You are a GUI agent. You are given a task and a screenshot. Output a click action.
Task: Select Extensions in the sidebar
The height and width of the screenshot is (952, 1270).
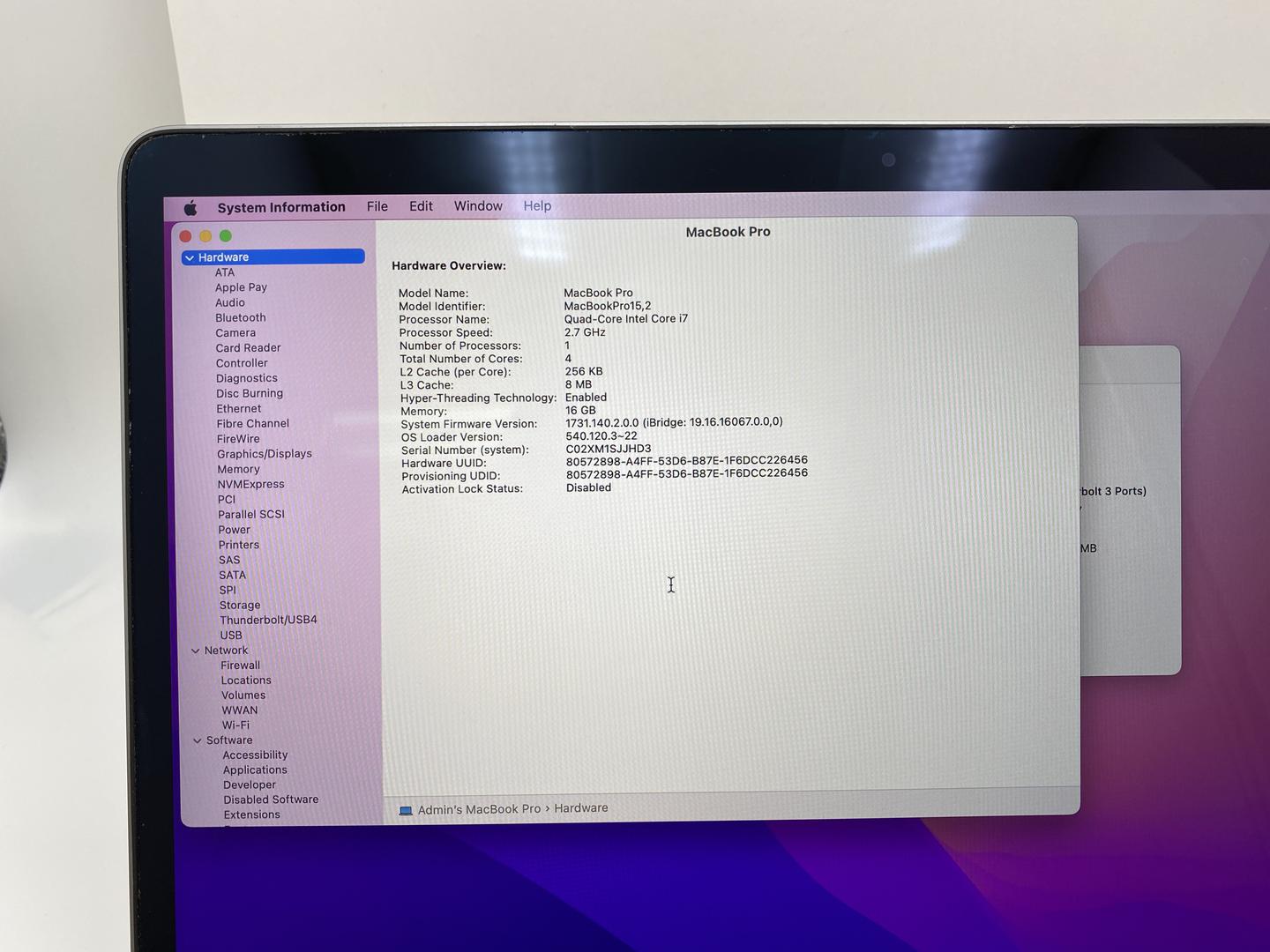pyautogui.click(x=251, y=815)
